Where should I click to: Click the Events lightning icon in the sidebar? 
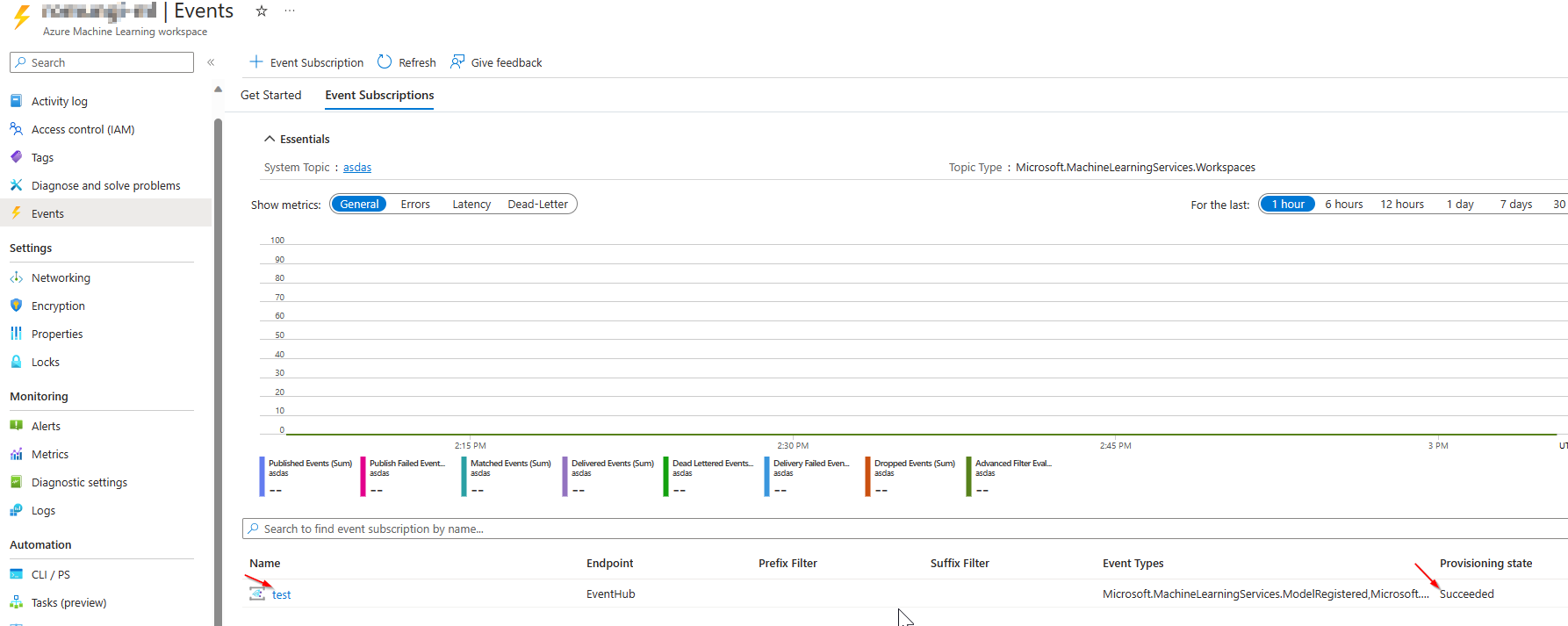point(16,213)
